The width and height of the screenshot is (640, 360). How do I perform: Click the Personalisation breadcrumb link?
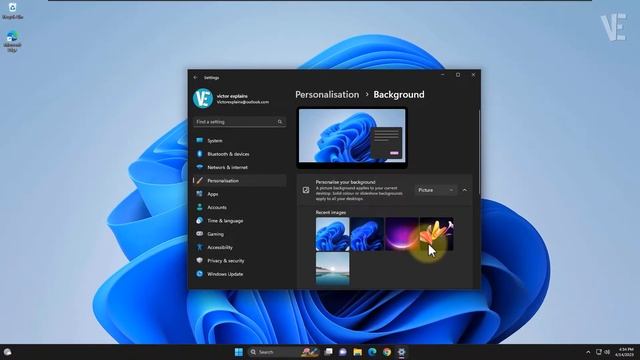[327, 94]
